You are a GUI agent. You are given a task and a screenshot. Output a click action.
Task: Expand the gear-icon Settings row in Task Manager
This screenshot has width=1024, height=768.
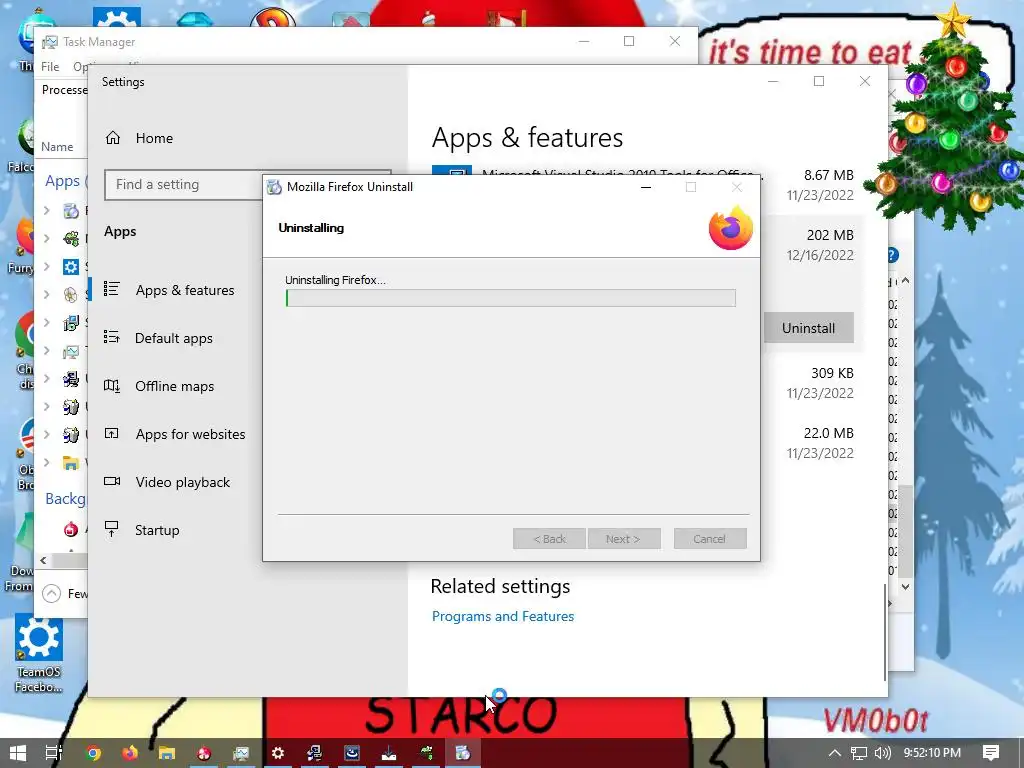[x=46, y=266]
